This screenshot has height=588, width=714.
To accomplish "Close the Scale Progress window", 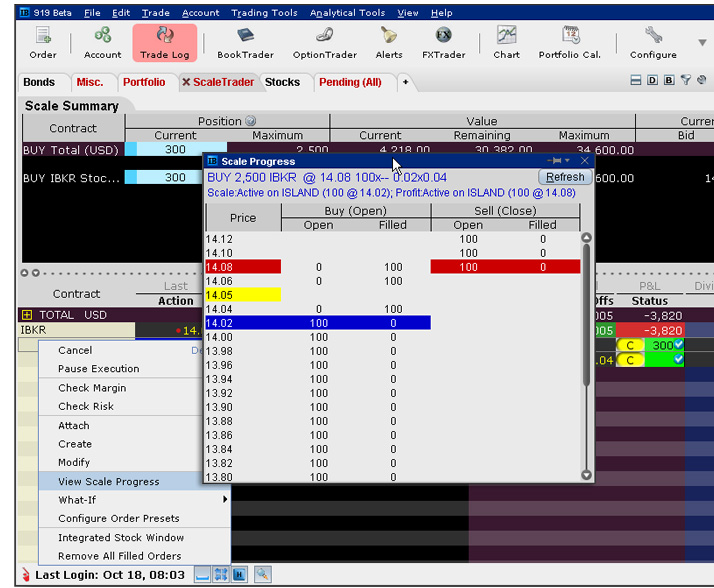I will coord(585,160).
